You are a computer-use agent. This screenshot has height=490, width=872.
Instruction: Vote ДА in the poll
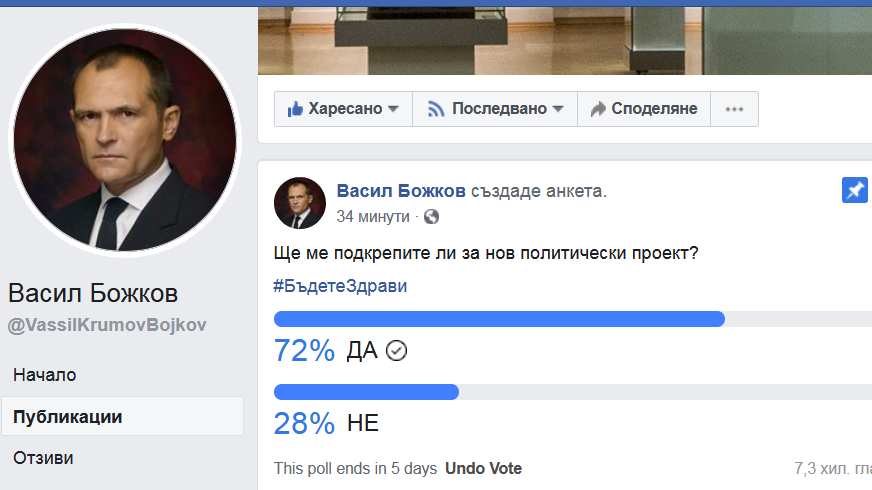pos(361,351)
